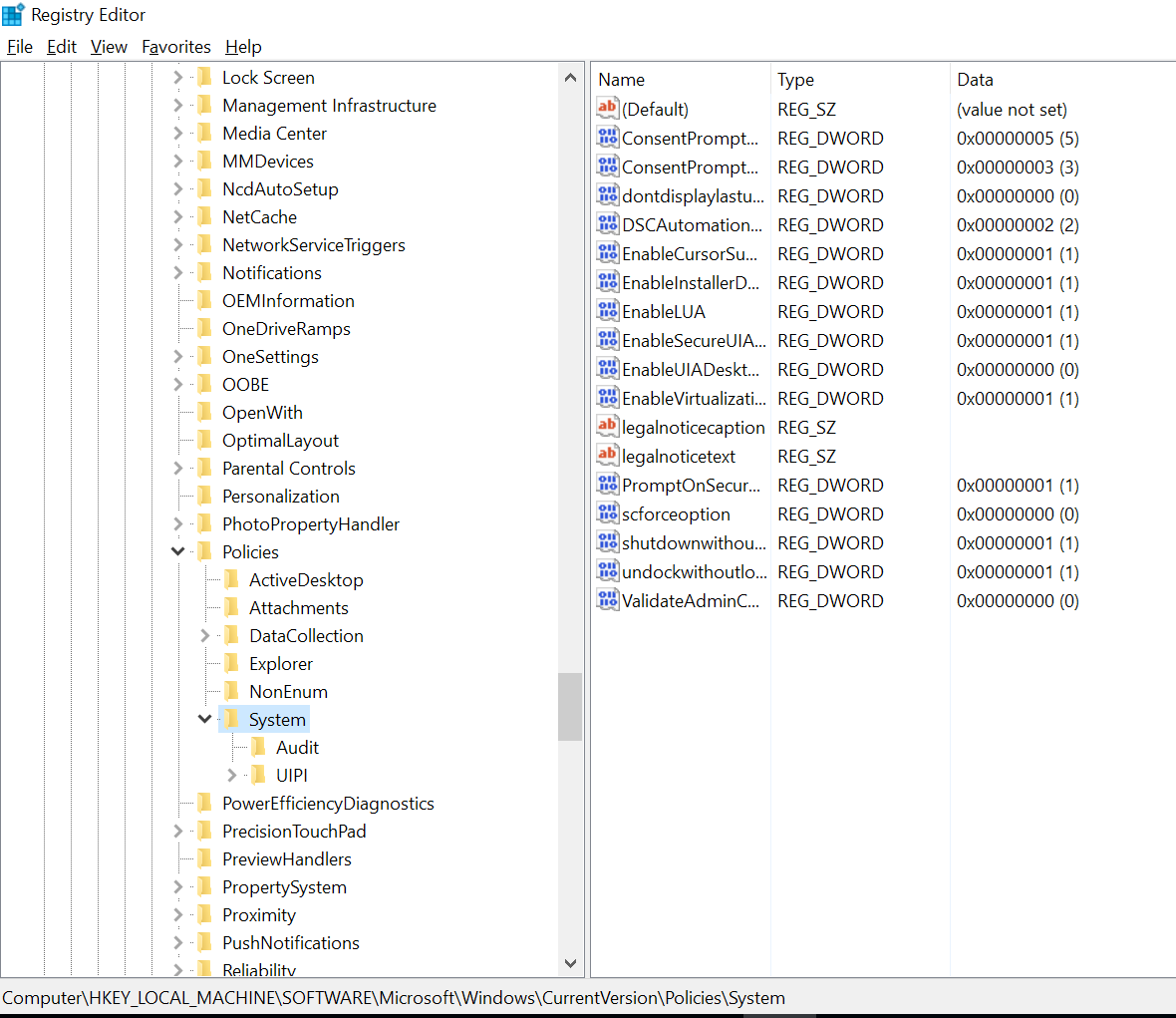Click the folder icon of the Explorer key
Screen dimensions: 1176x1018
232,663
